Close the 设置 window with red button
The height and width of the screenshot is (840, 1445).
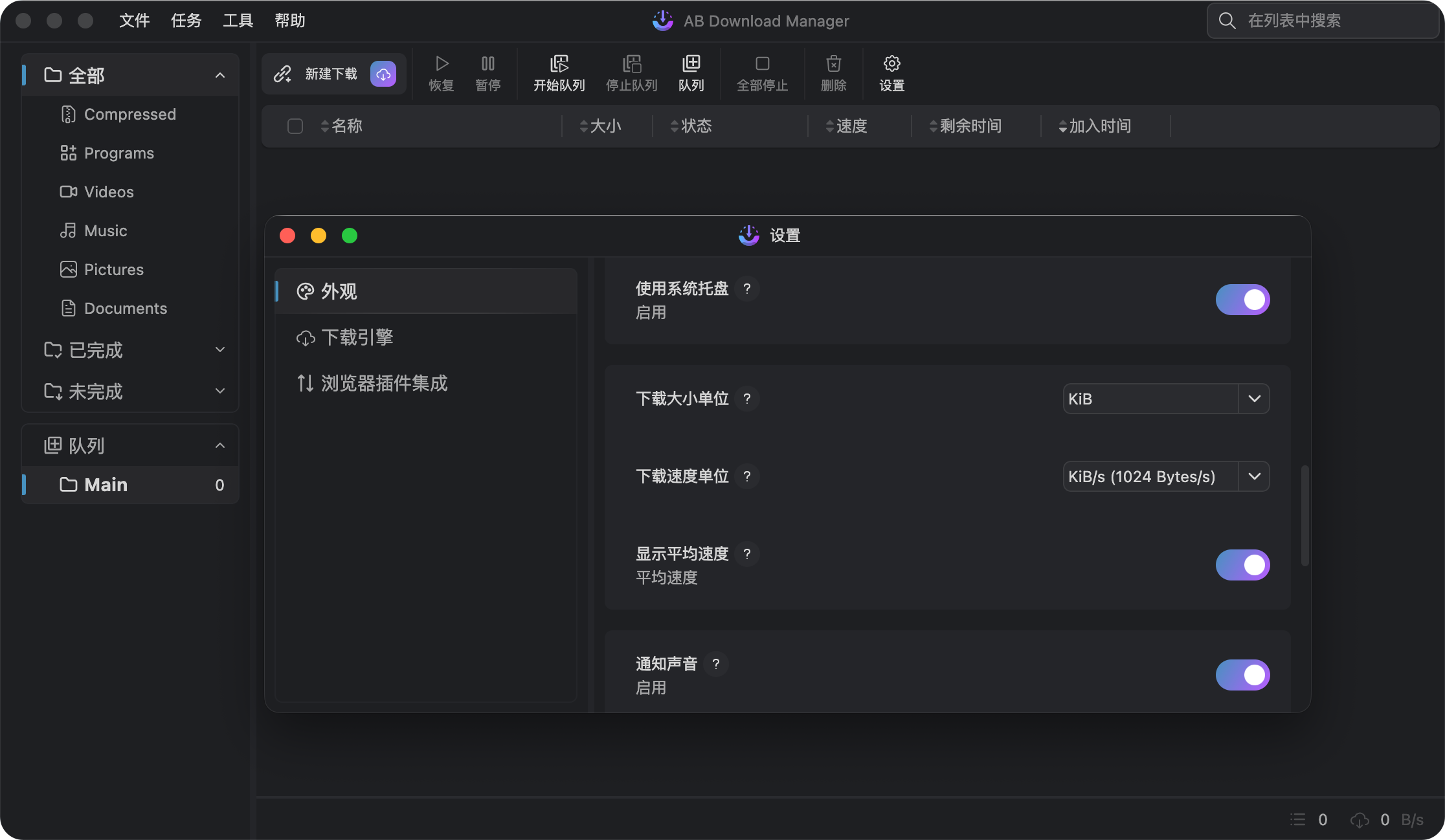point(287,236)
